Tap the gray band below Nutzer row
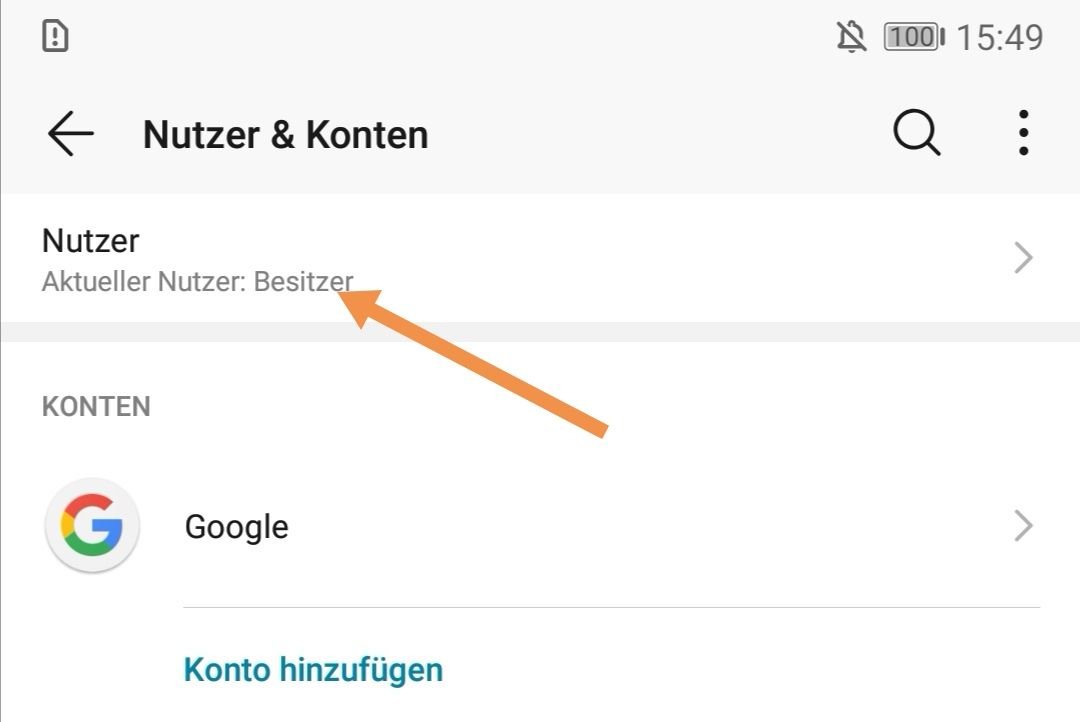This screenshot has width=1080, height=722. [540, 332]
